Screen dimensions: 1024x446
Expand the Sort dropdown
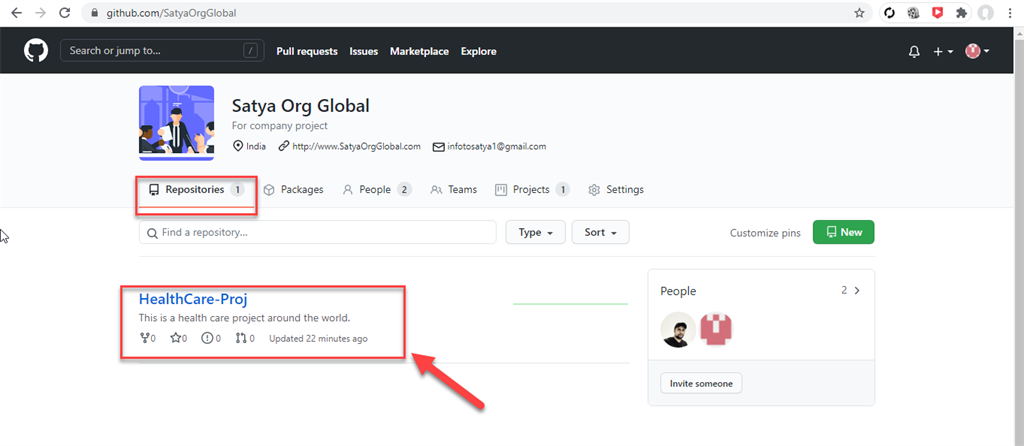pos(600,232)
